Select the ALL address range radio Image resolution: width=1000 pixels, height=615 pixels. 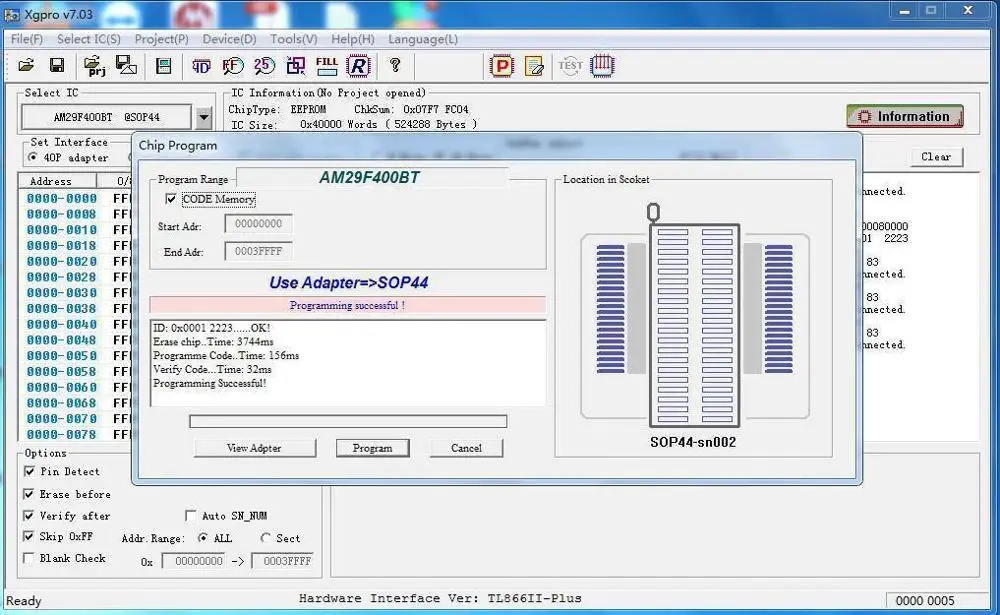click(202, 538)
